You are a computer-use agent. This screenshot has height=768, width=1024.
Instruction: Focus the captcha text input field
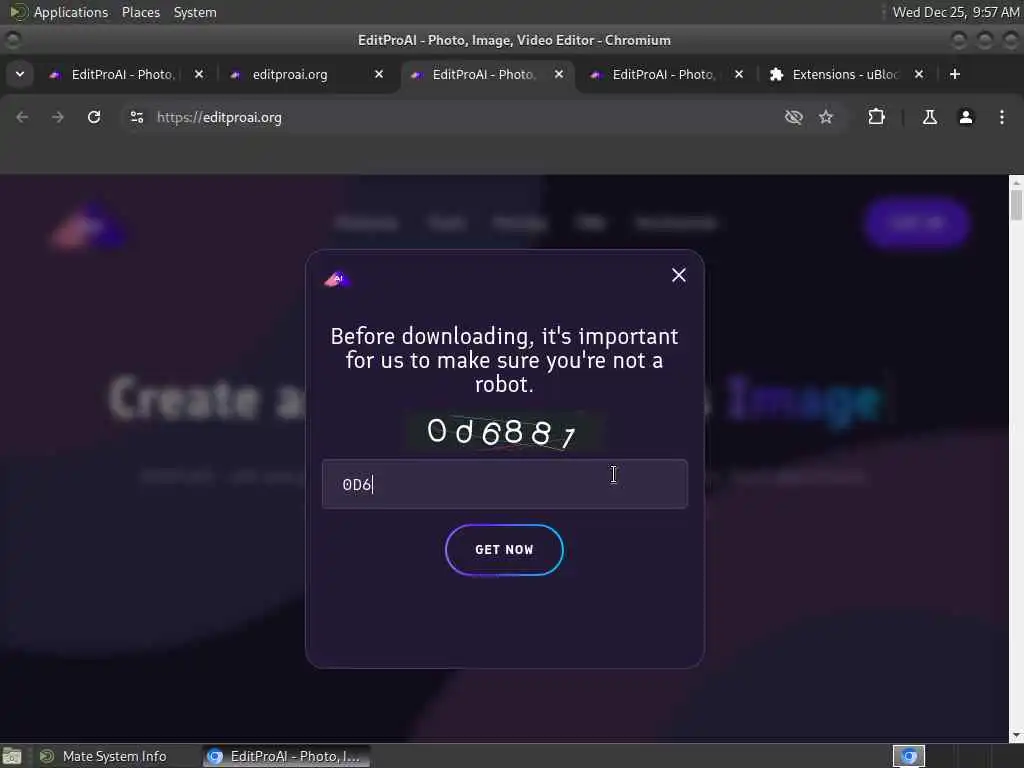504,484
